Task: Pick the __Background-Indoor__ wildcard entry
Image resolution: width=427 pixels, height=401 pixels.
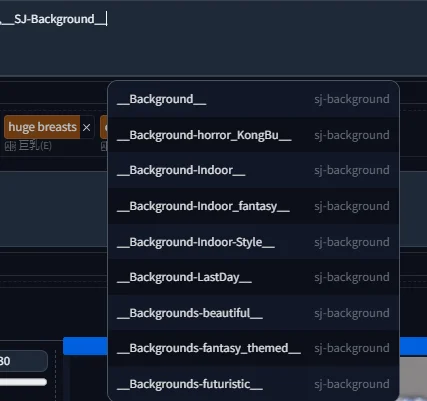Action: [253, 170]
